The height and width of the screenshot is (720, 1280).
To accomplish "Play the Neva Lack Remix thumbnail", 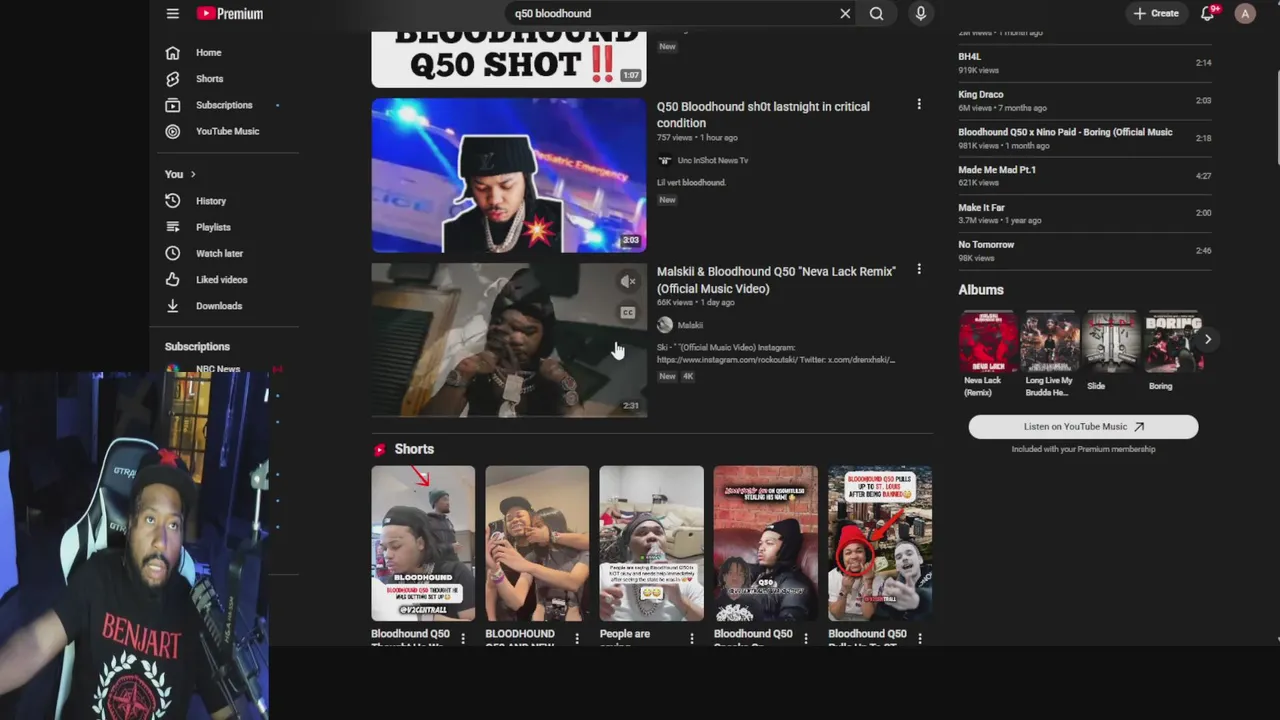I will [x=509, y=340].
